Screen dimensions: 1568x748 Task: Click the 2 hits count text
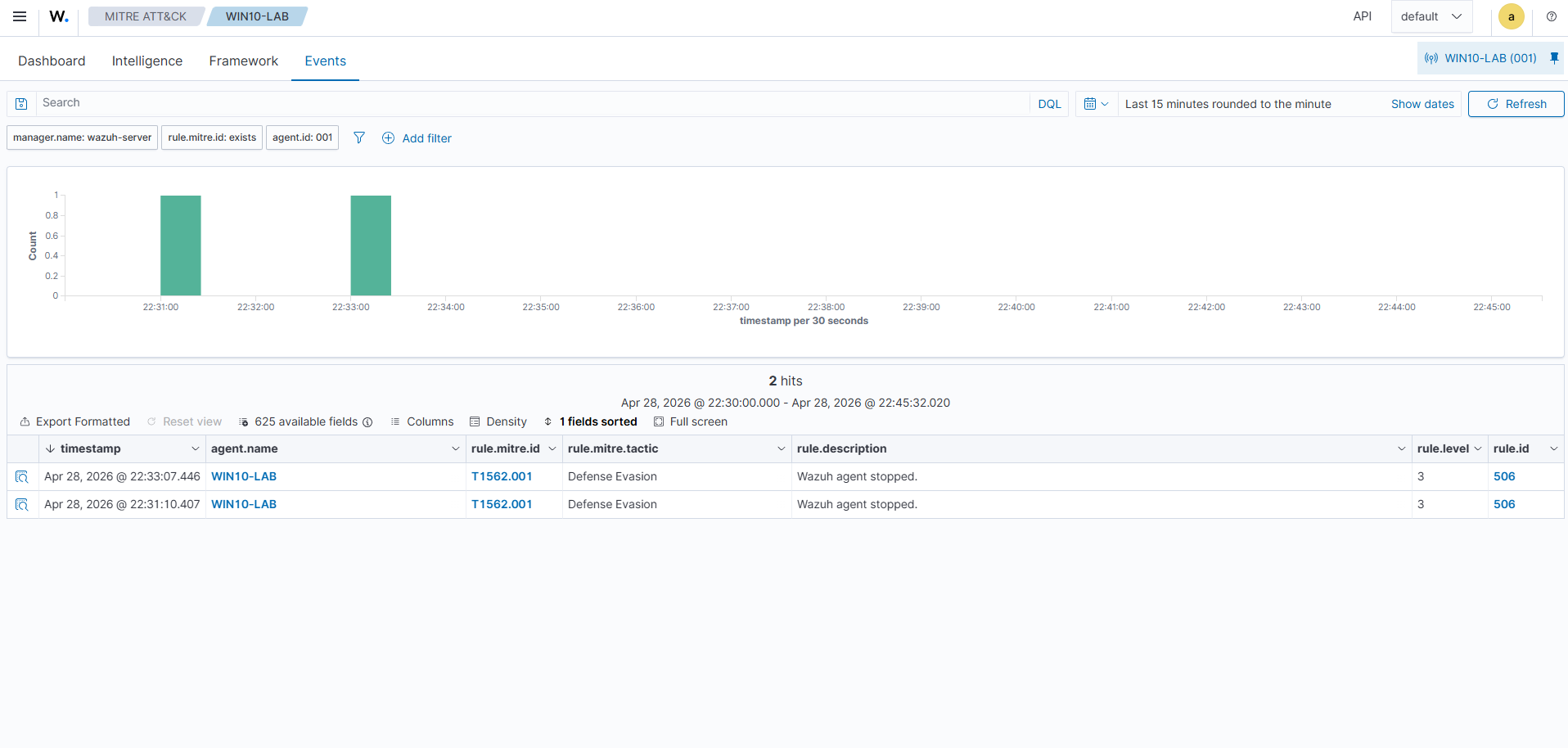point(786,381)
